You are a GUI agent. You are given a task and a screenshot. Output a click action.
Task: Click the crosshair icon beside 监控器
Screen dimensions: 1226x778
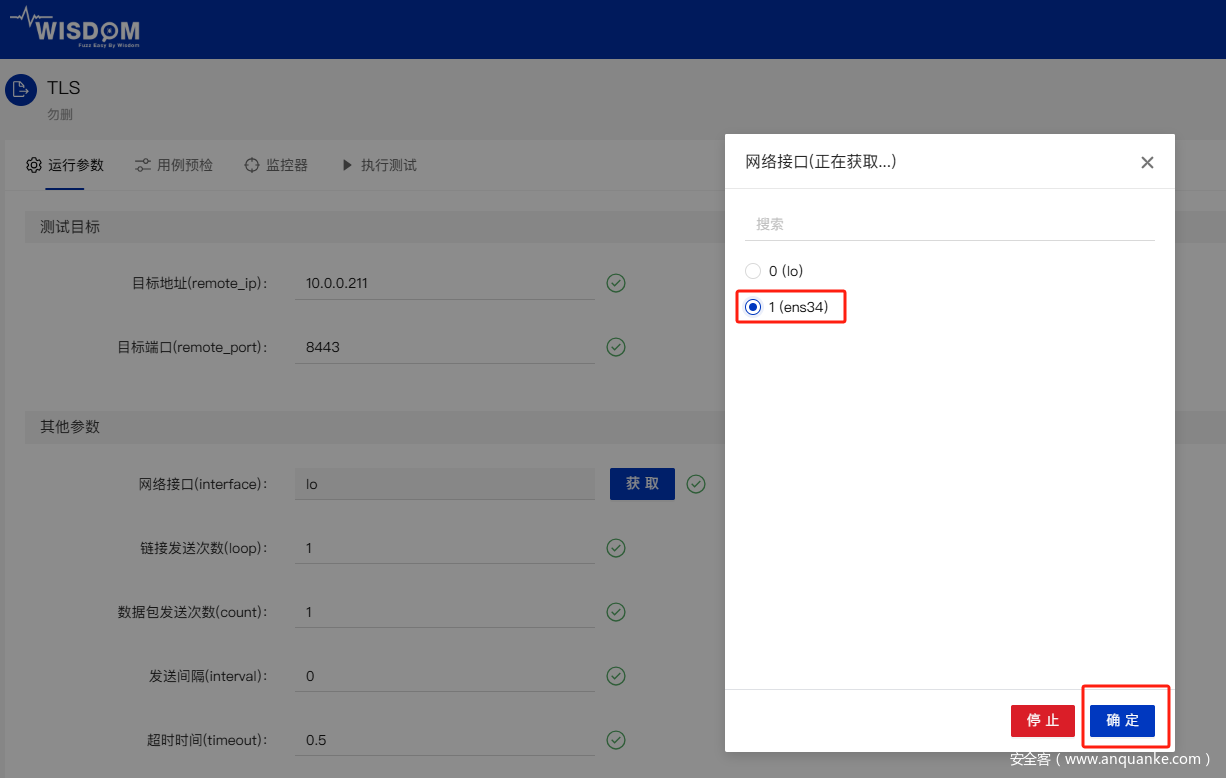pyautogui.click(x=252, y=165)
